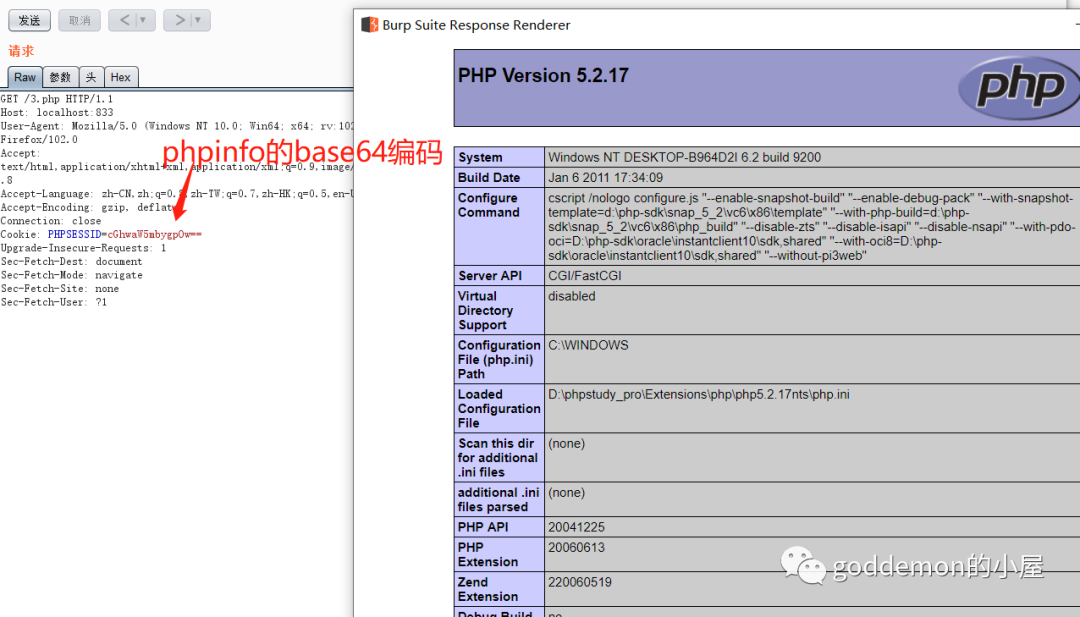The width and height of the screenshot is (1080, 617).
Task: Click the Sec-Fetch-Dest: document line
Action: 72,262
